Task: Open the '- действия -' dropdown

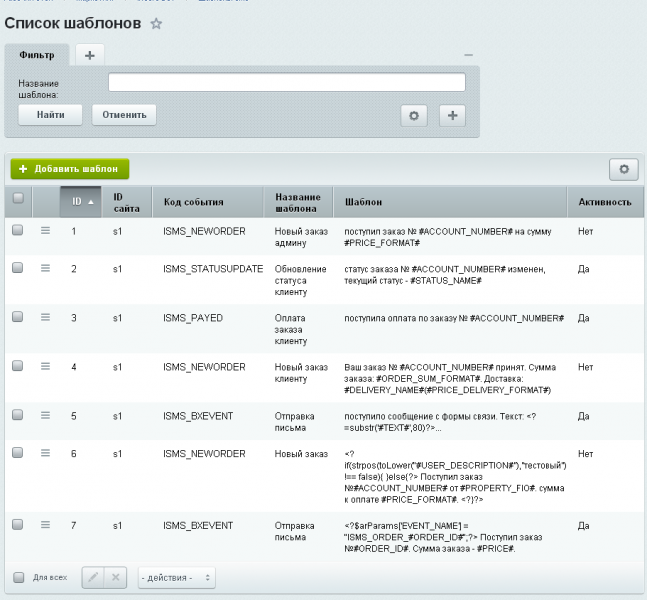Action: pyautogui.click(x=176, y=577)
